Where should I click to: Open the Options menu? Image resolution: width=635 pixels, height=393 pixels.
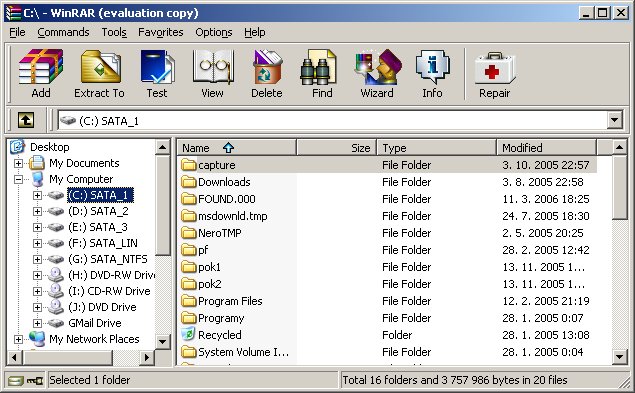(x=214, y=32)
